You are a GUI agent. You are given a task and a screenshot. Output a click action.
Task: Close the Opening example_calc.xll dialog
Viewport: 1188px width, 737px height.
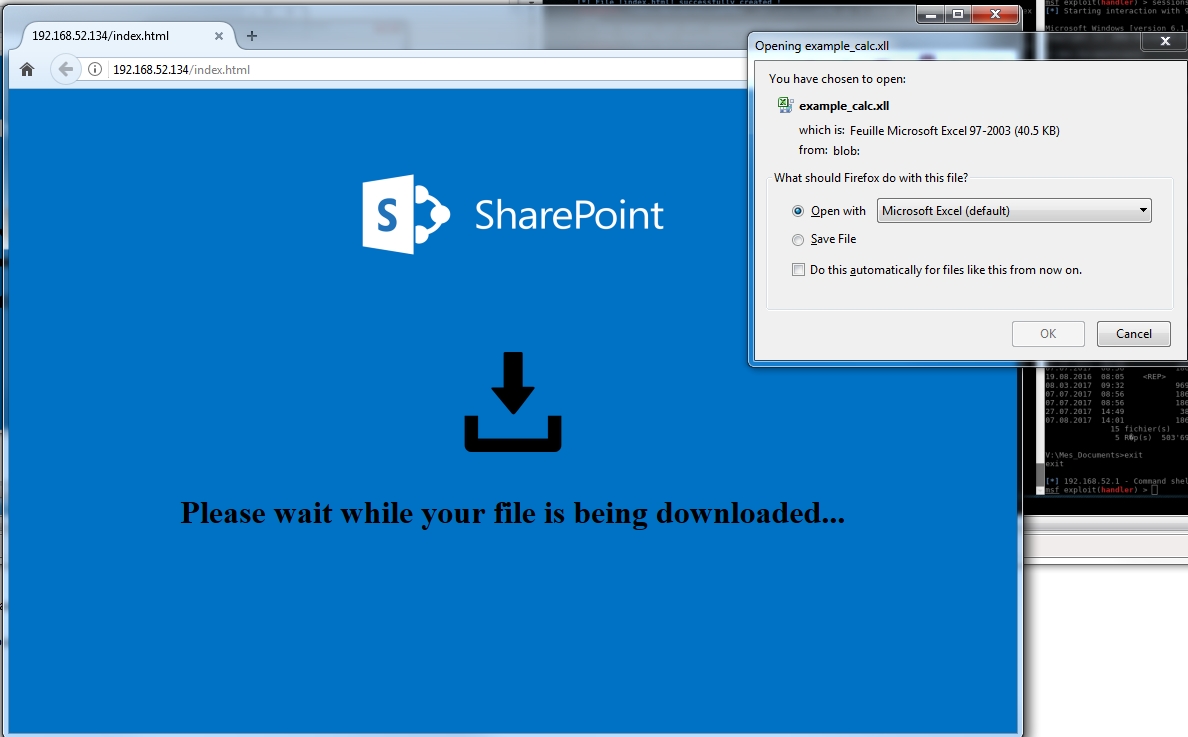pos(1165,41)
